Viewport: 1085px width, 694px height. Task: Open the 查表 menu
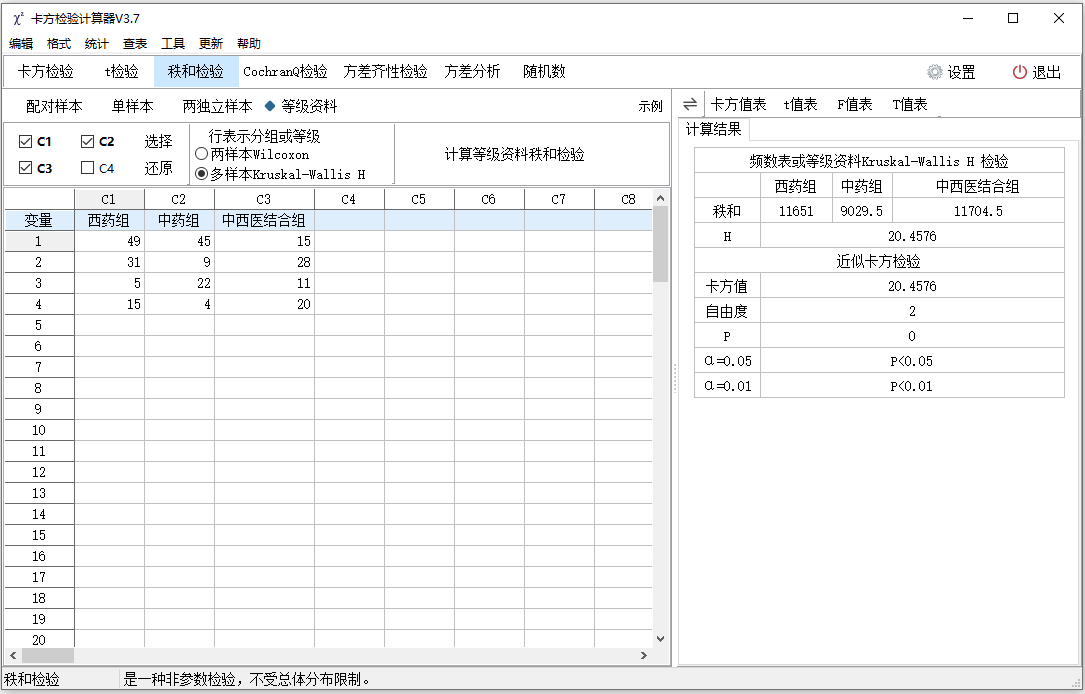point(135,44)
